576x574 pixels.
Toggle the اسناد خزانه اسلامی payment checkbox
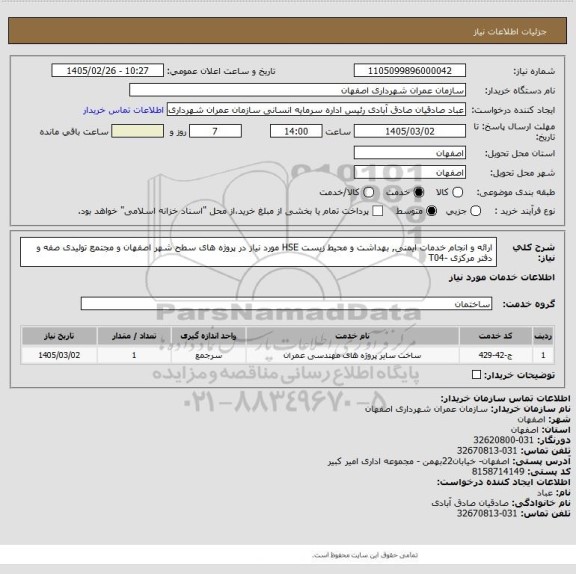coord(377,211)
